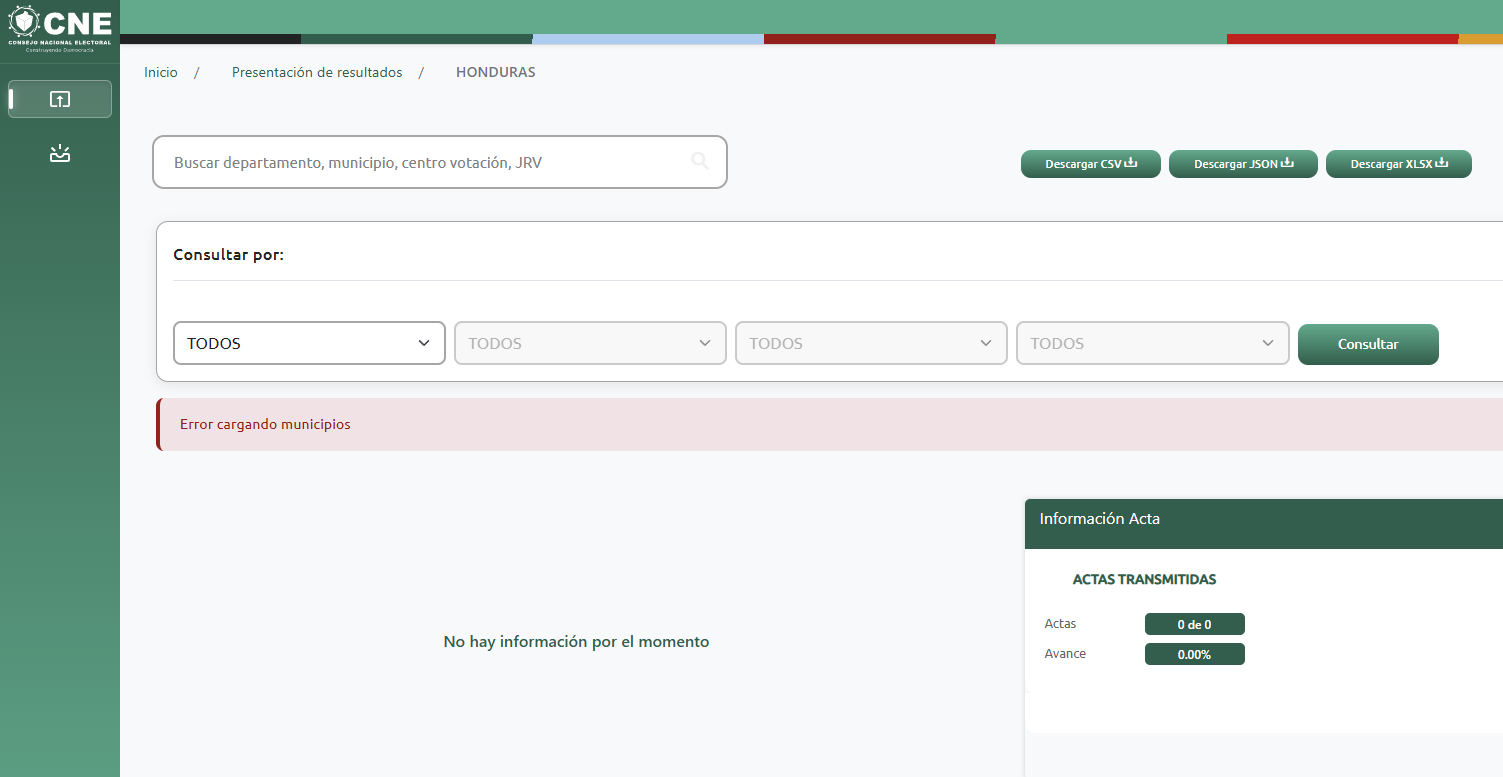Click the Consultar button
1503x777 pixels.
1367,344
